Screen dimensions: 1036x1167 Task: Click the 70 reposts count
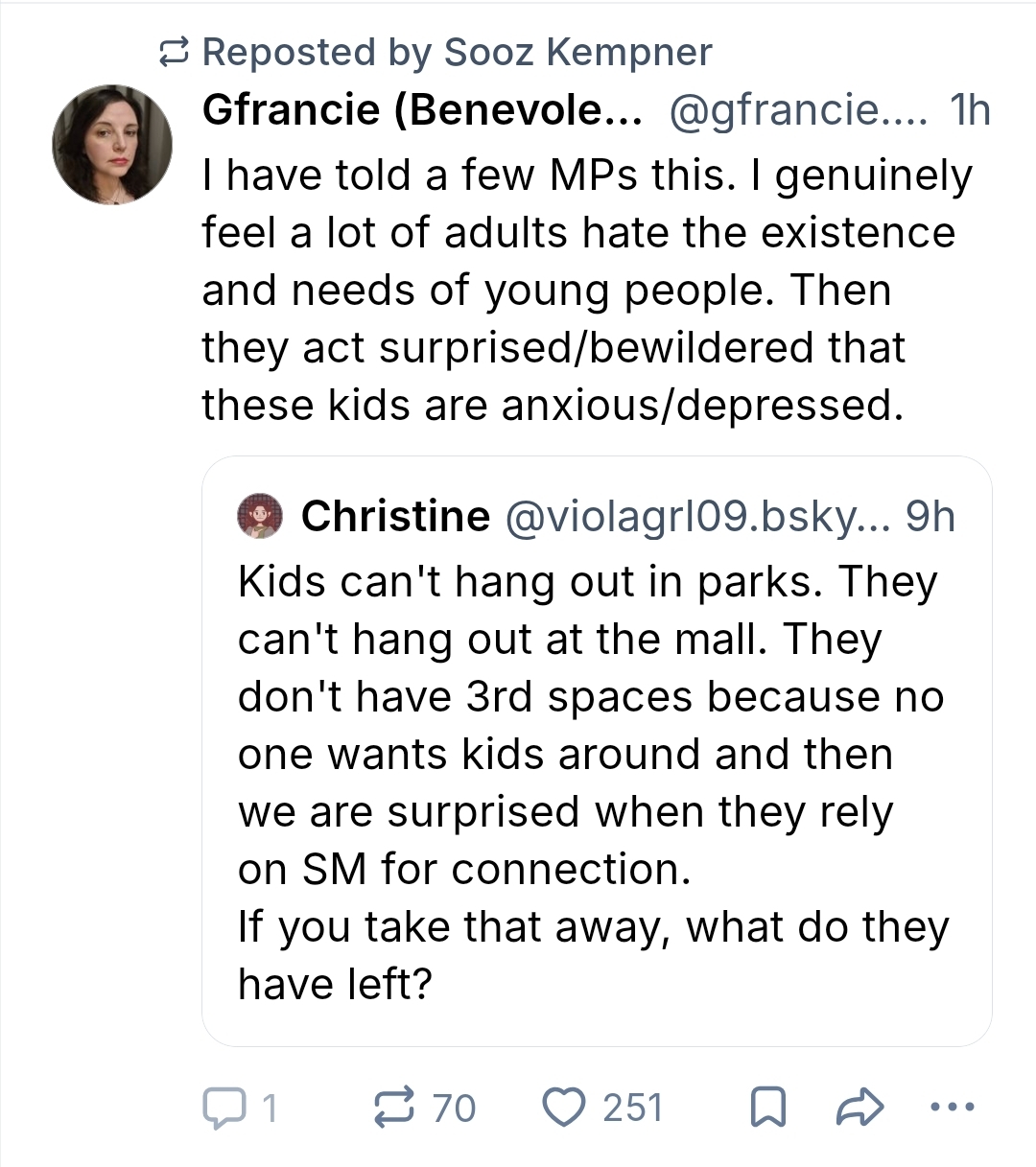coord(454,1108)
